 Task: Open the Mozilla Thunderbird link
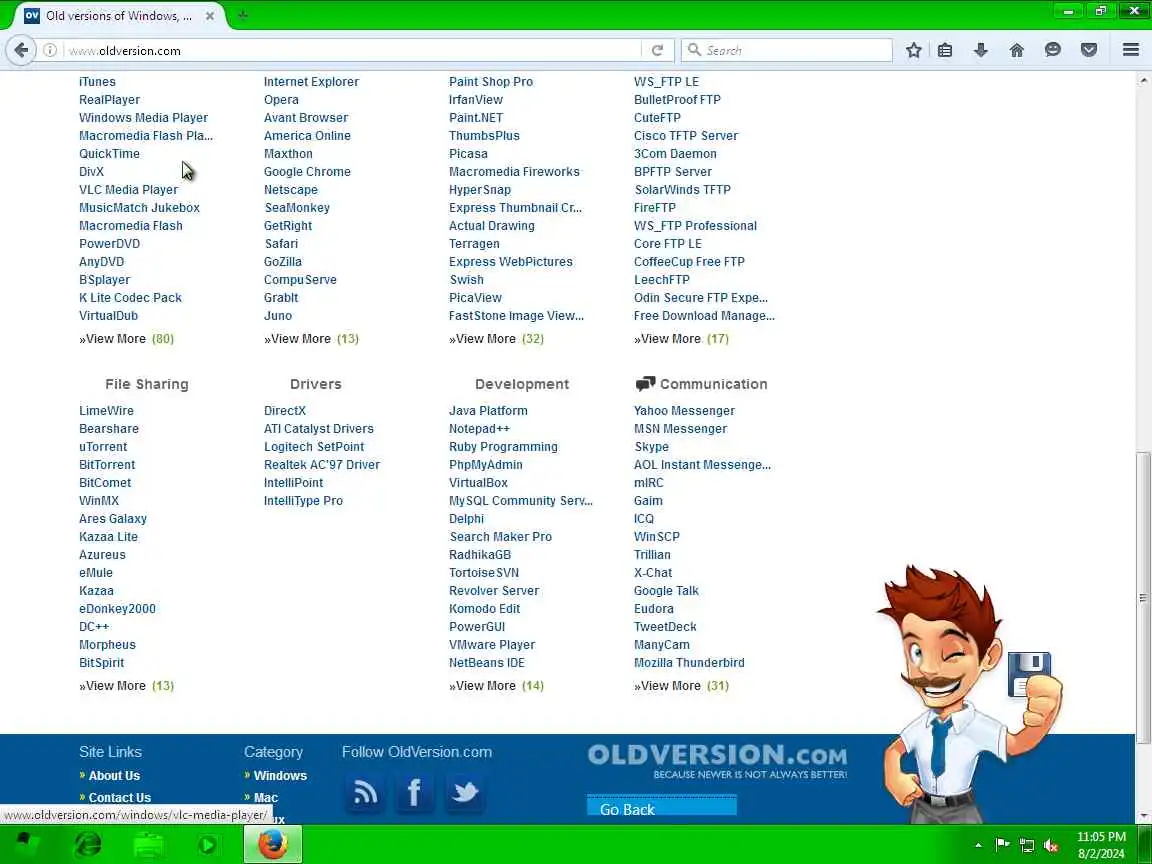(x=689, y=663)
